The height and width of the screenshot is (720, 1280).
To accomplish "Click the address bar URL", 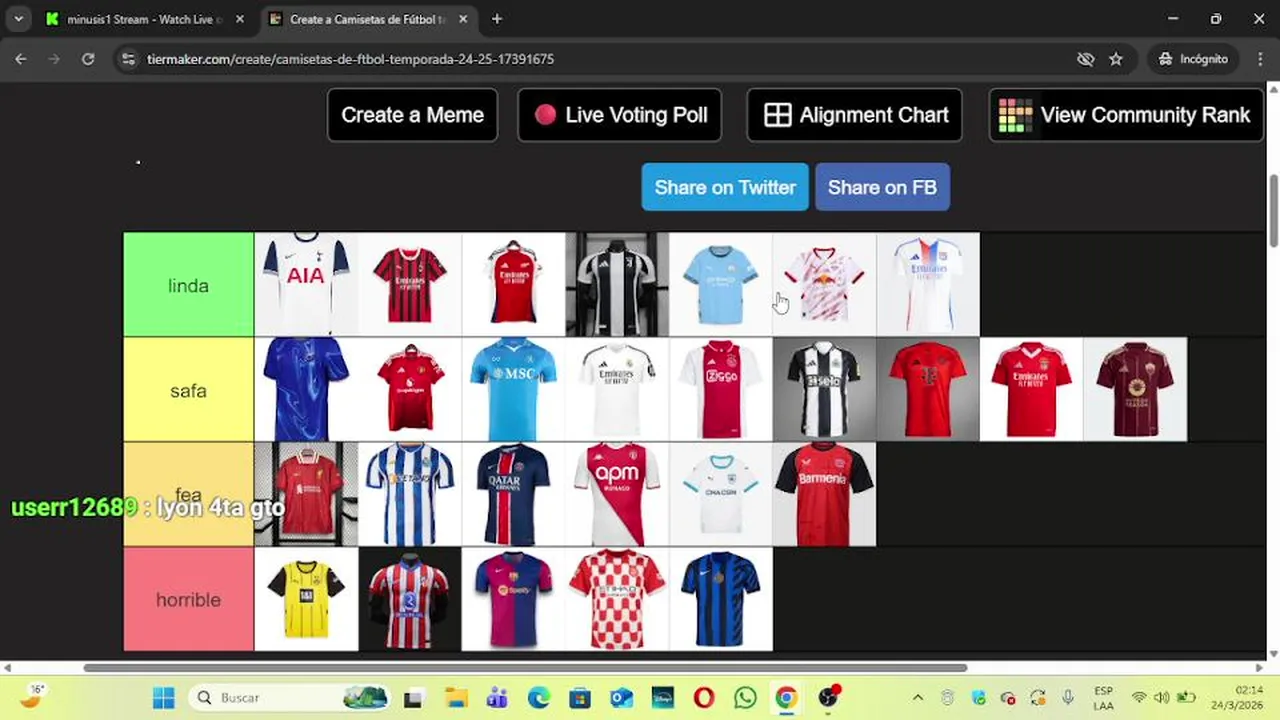I will tap(350, 59).
